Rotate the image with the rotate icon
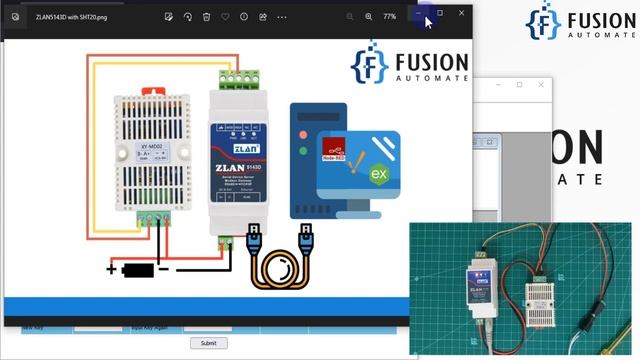Image resolution: width=640 pixels, height=360 pixels. [188, 17]
